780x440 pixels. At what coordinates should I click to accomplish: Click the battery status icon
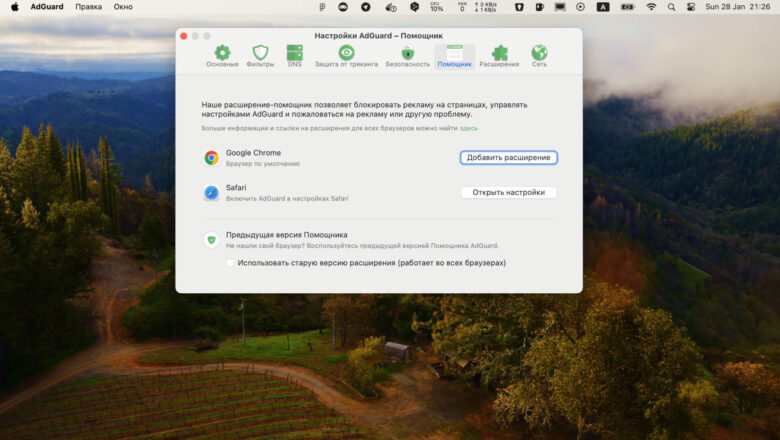click(628, 7)
